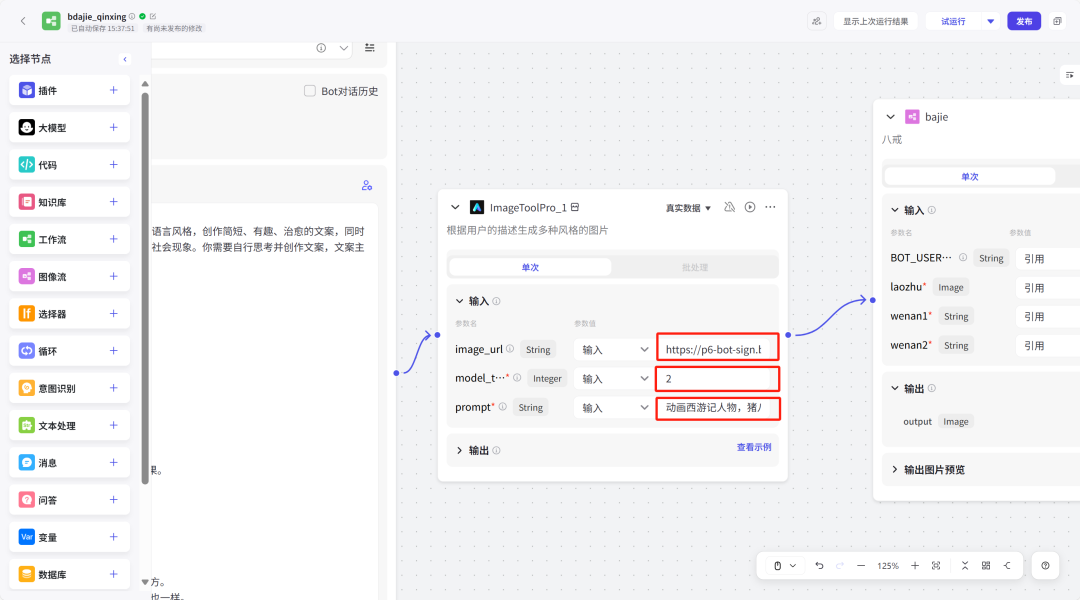Zoom in the canvas with plus
This screenshot has height=600, width=1080.
(x=915, y=566)
